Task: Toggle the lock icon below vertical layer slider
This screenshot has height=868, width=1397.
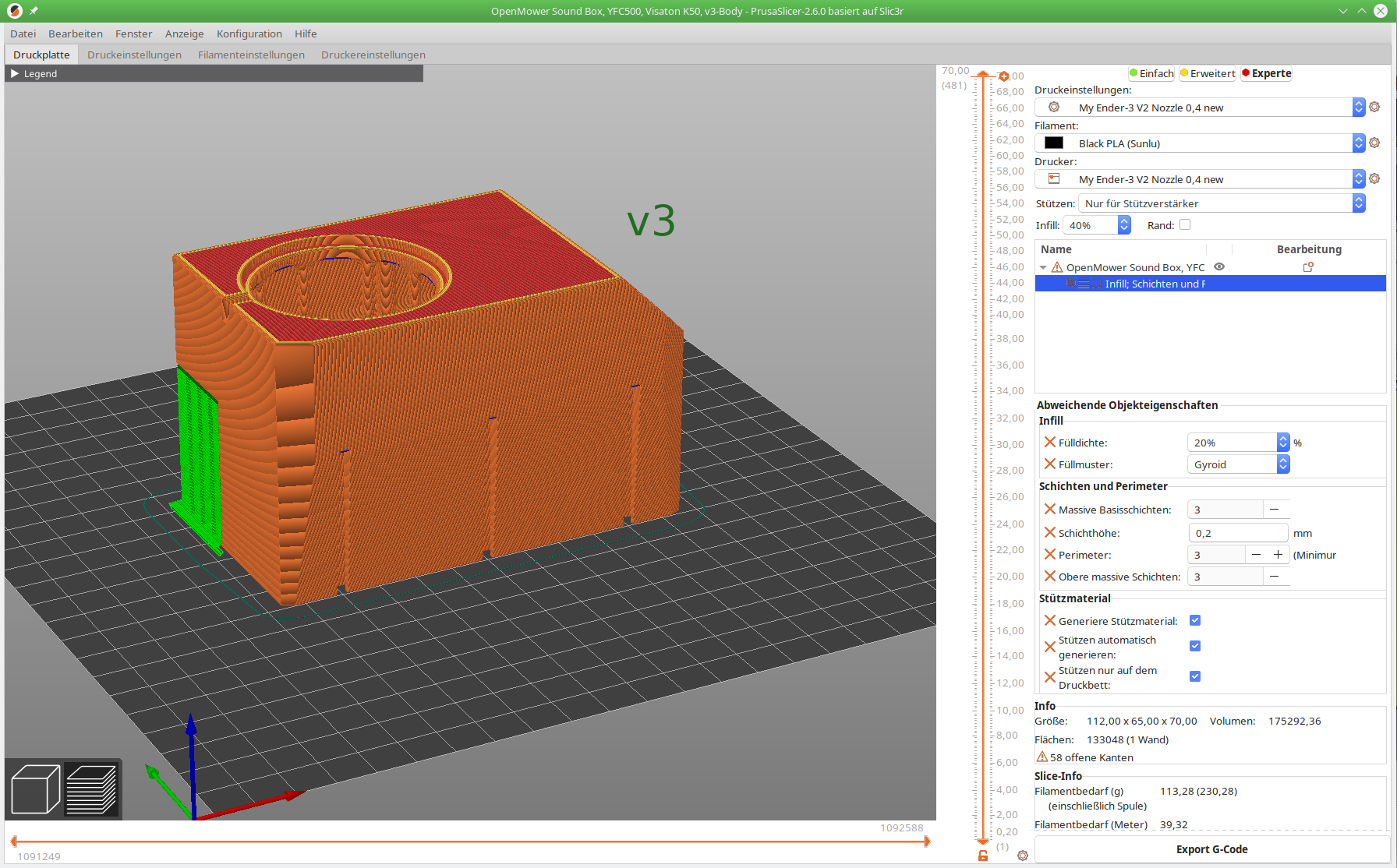Action: tap(983, 856)
